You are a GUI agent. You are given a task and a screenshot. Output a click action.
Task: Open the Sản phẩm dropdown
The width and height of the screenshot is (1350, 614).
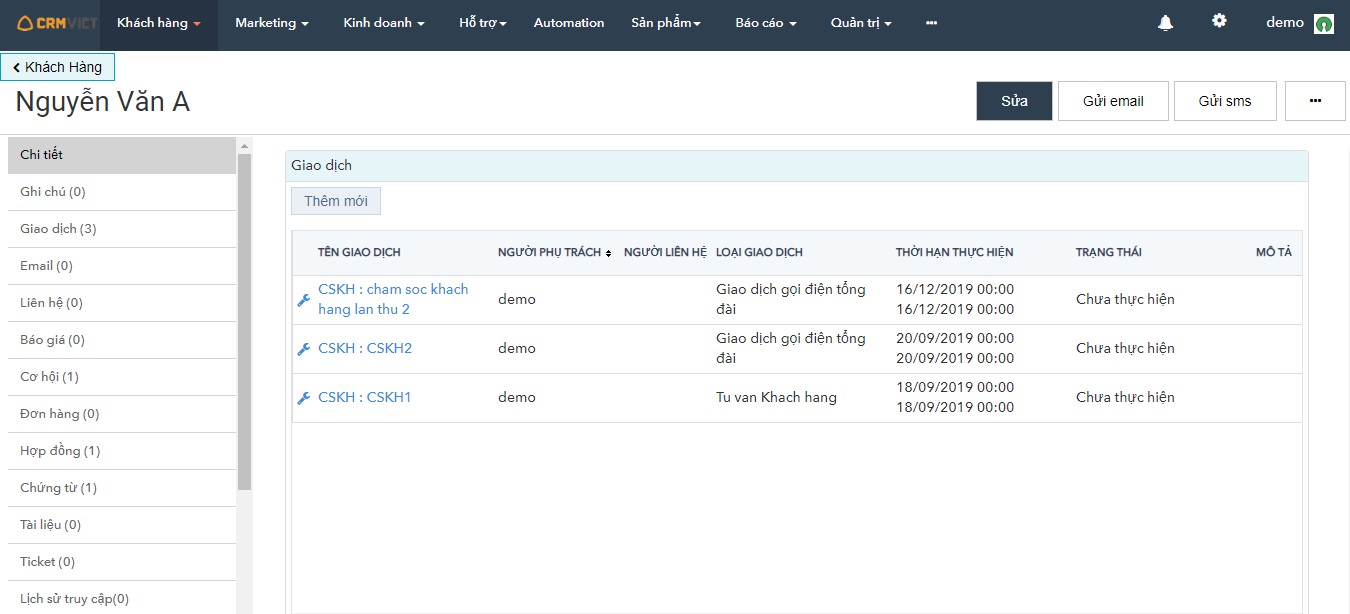click(666, 22)
